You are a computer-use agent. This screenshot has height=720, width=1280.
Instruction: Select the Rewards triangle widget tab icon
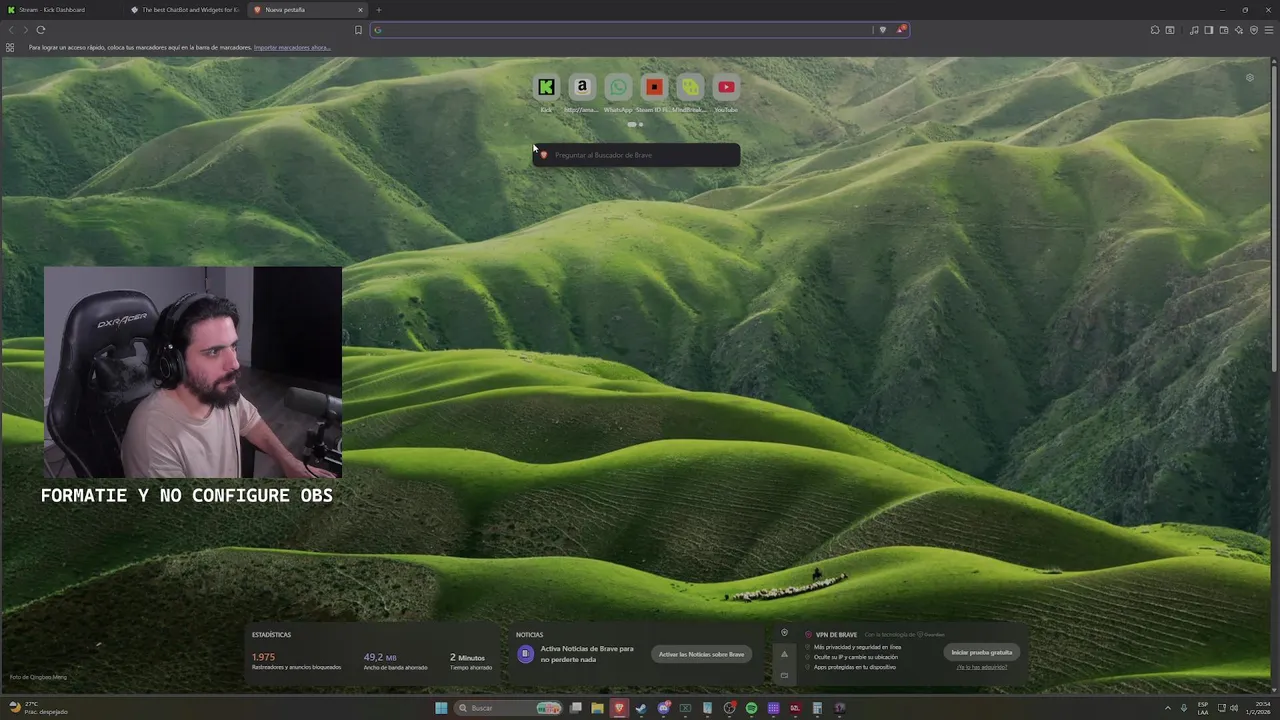pyautogui.click(x=784, y=654)
